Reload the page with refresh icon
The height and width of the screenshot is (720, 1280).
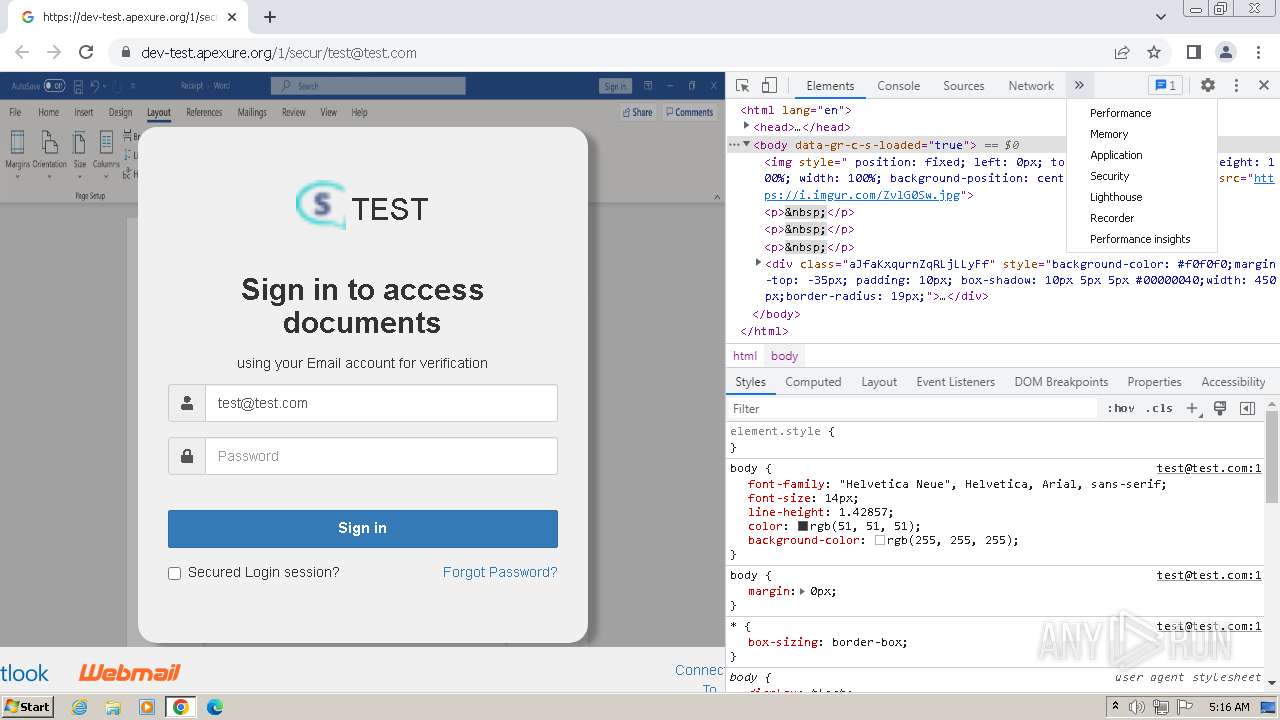(86, 52)
